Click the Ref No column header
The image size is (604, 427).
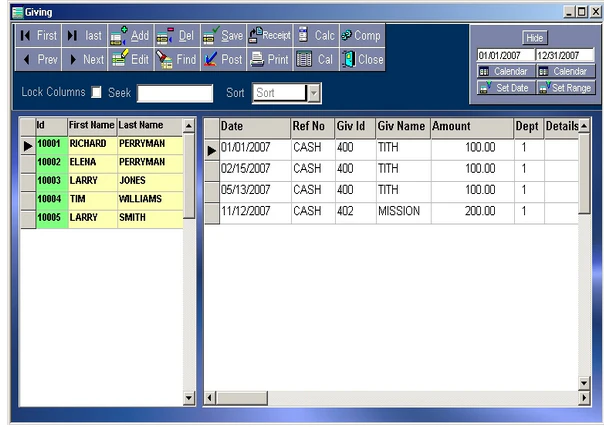coord(312,128)
